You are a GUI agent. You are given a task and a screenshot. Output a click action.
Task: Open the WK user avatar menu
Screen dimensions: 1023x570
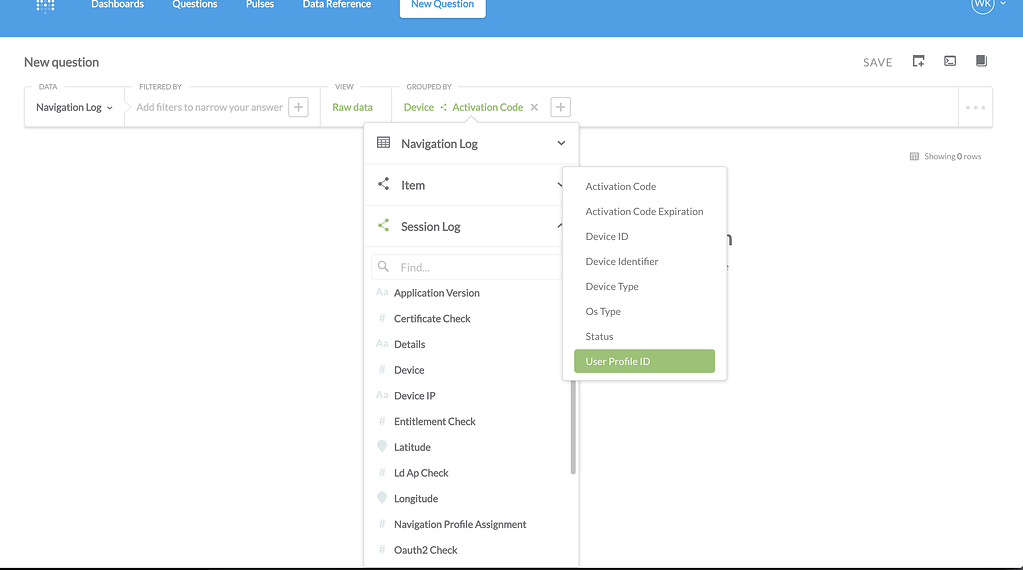(983, 5)
